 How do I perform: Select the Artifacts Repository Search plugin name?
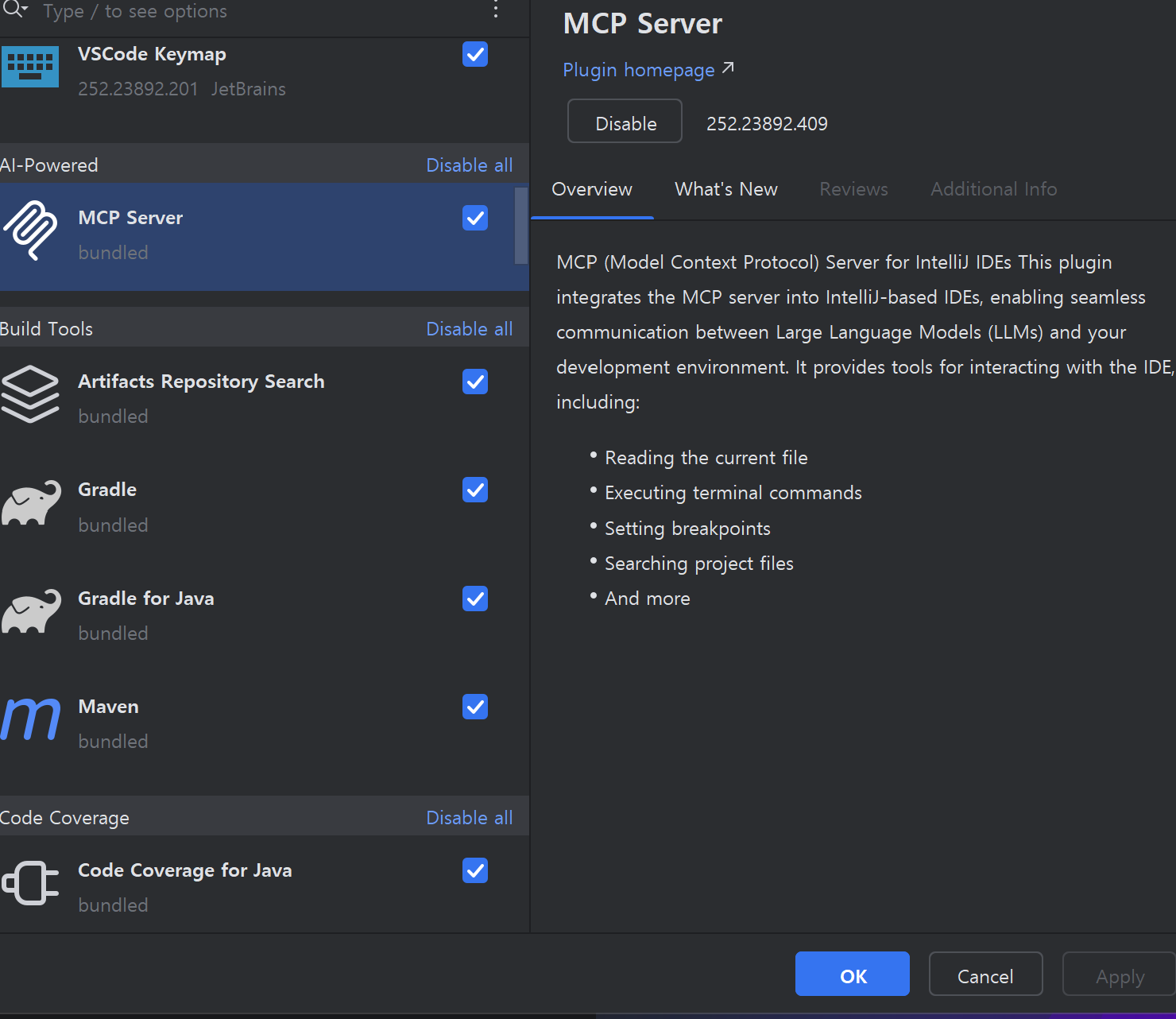(x=201, y=382)
